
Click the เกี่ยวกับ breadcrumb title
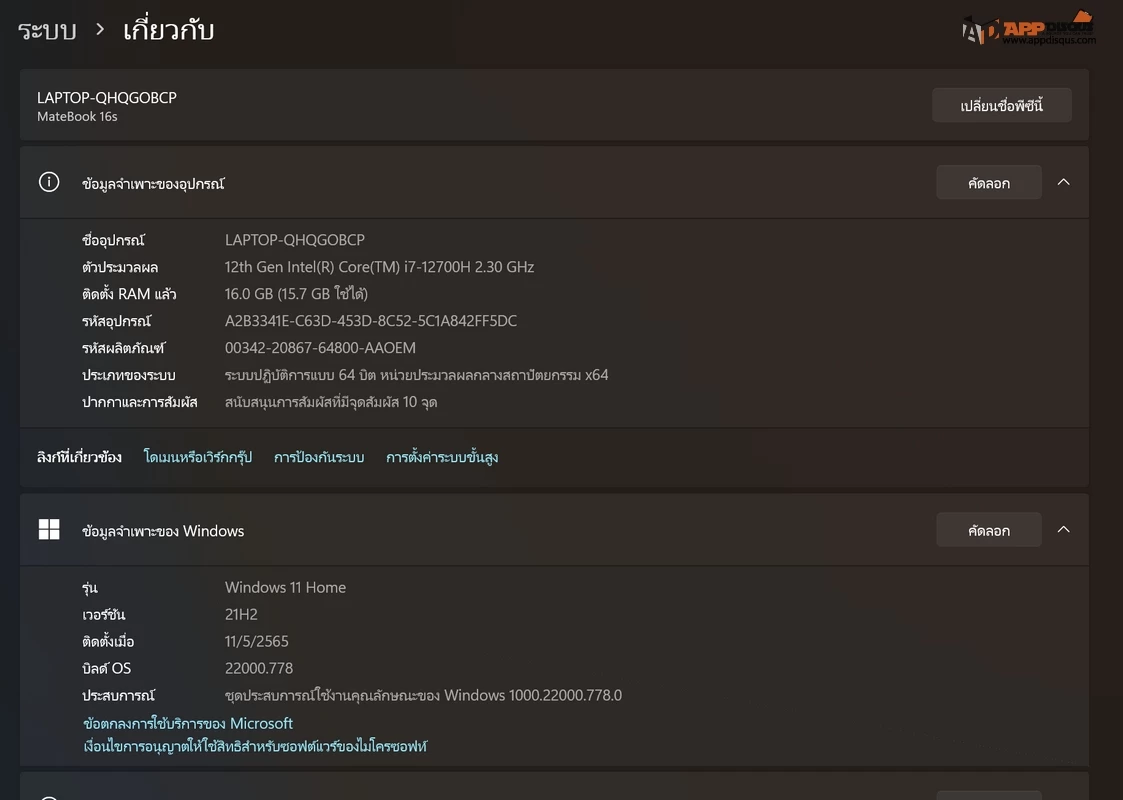[168, 30]
